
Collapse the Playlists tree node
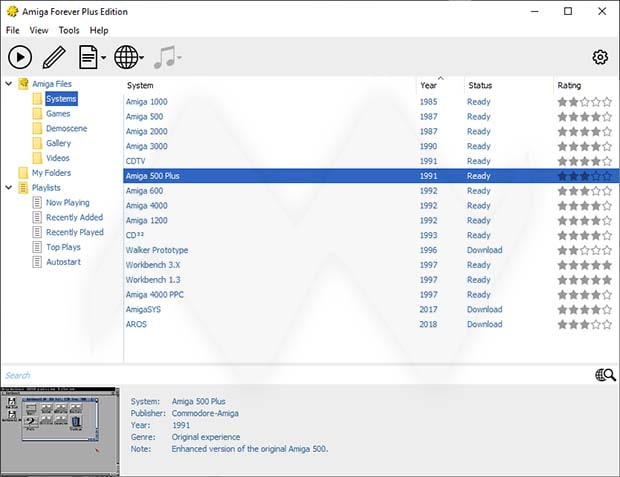point(9,187)
